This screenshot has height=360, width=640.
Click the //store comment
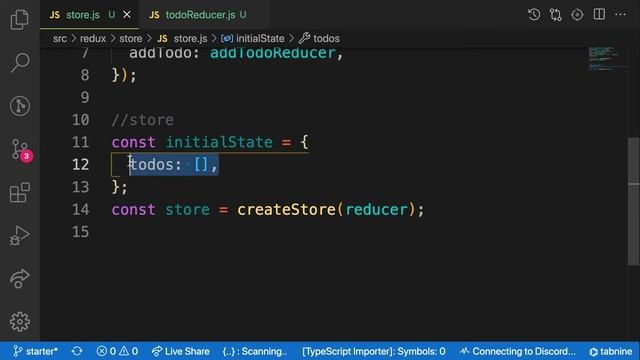click(143, 120)
